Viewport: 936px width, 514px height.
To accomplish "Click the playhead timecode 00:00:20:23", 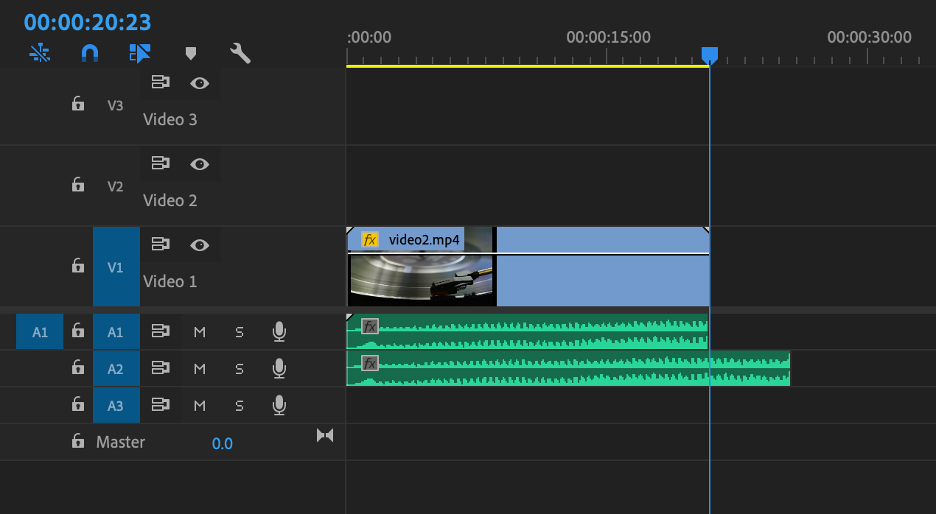I will [87, 21].
